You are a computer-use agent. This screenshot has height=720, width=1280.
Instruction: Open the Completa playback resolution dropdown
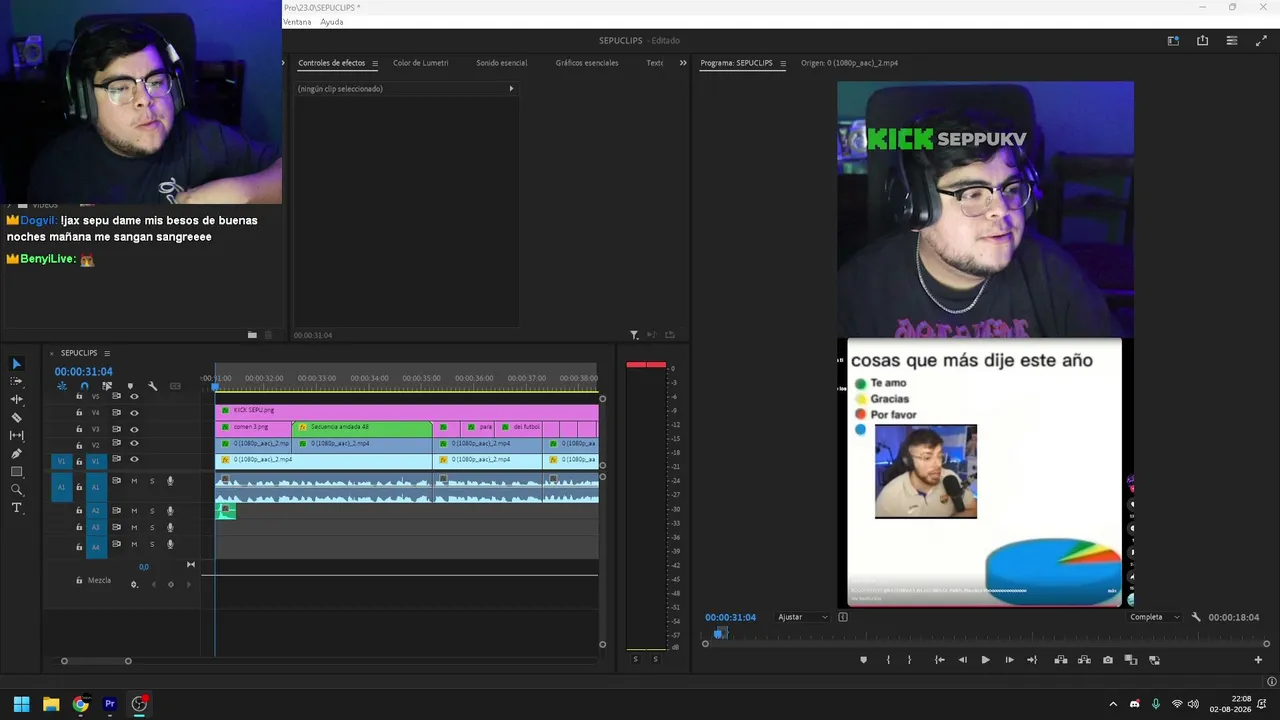[x=1155, y=617]
